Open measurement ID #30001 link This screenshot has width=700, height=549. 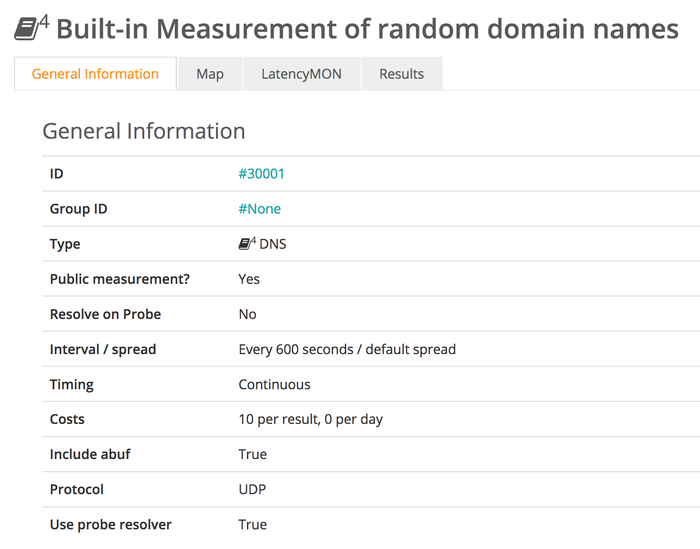[261, 174]
